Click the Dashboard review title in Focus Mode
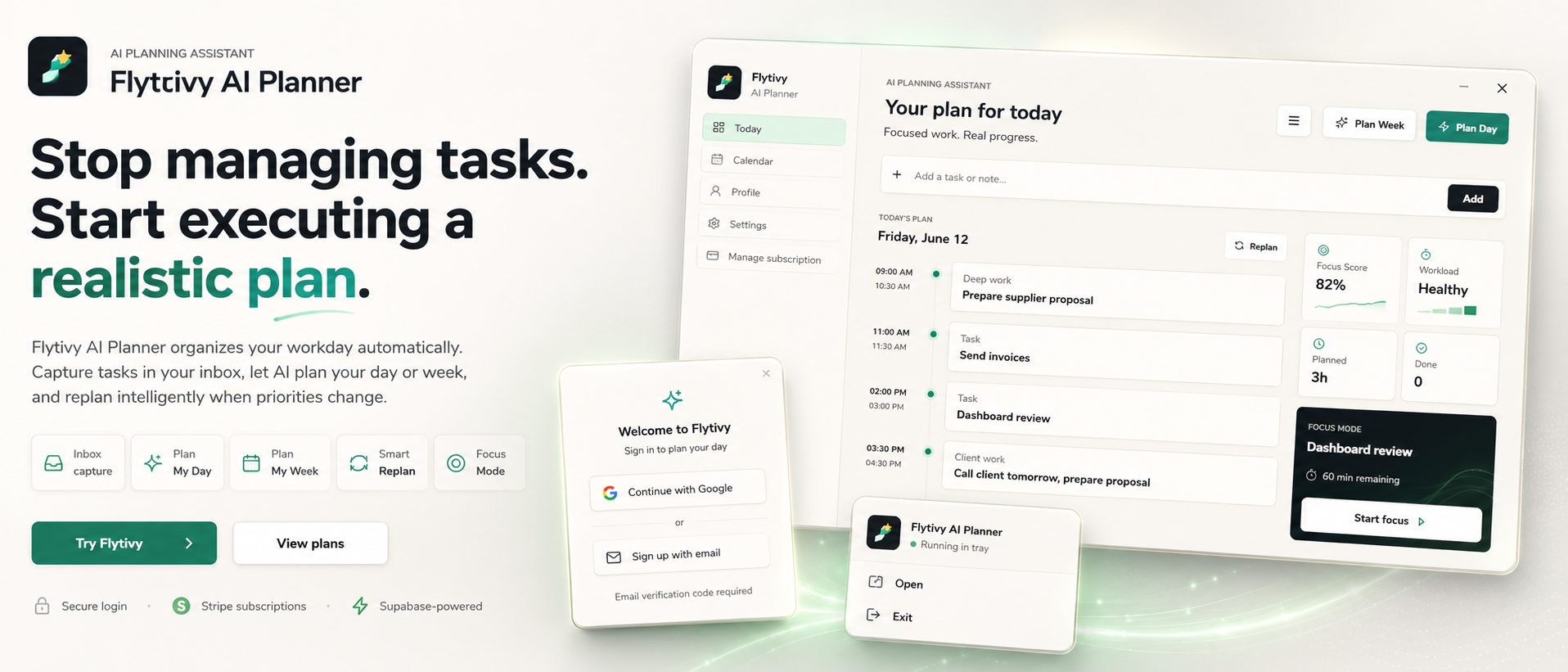 pyautogui.click(x=1359, y=449)
